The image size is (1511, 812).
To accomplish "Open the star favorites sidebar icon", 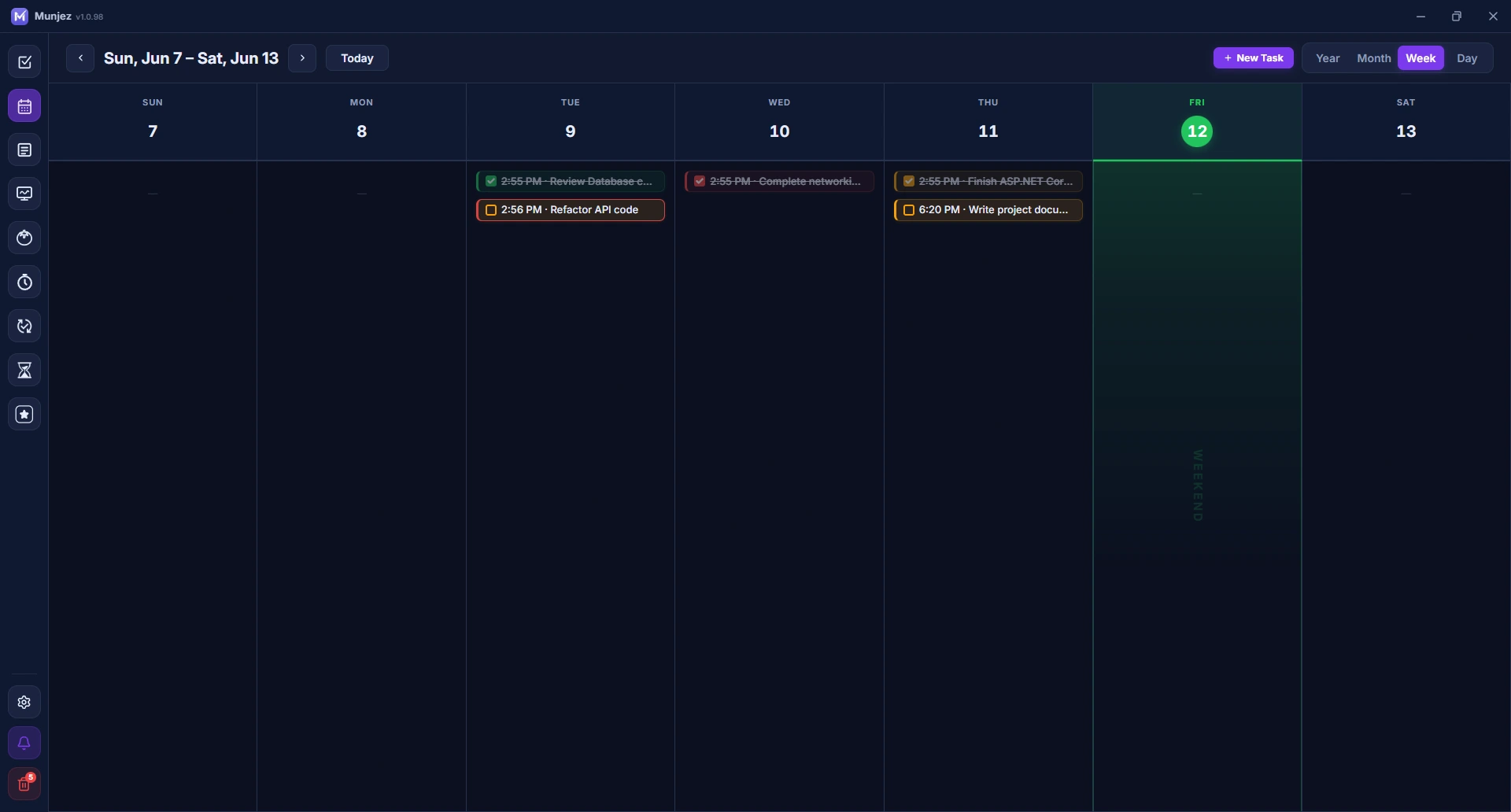I will [24, 415].
